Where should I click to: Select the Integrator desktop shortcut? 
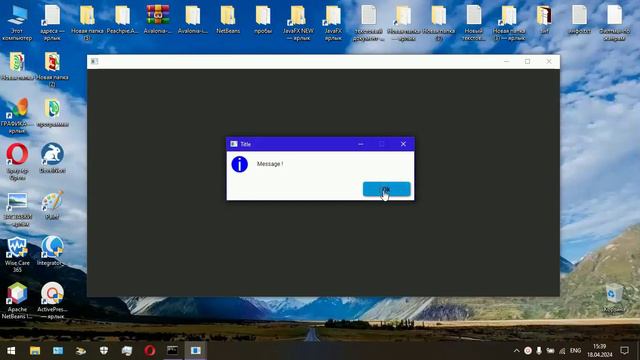[52, 251]
